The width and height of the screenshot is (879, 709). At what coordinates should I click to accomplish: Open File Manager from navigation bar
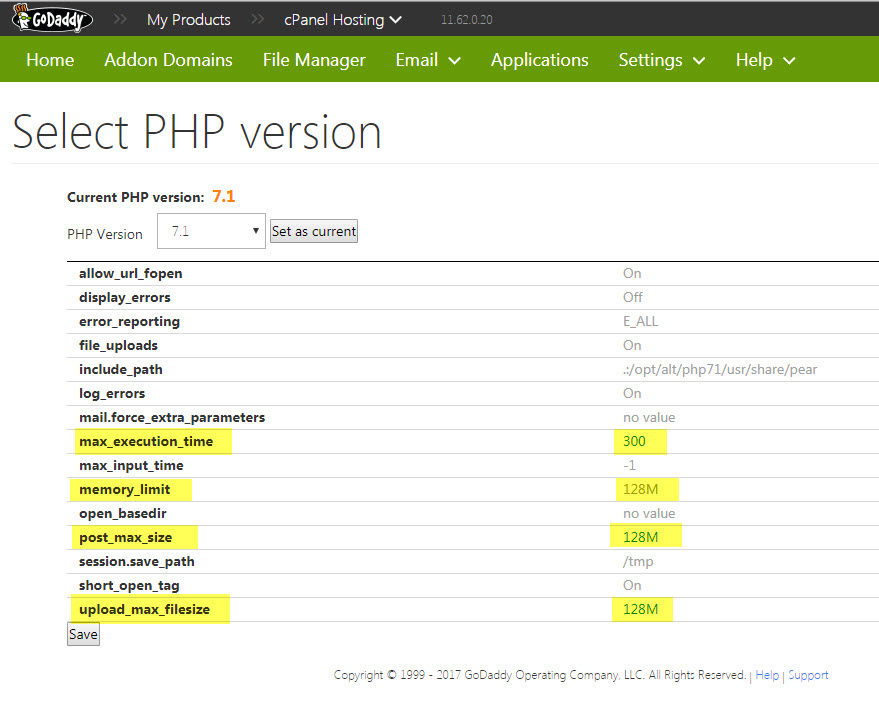click(314, 60)
